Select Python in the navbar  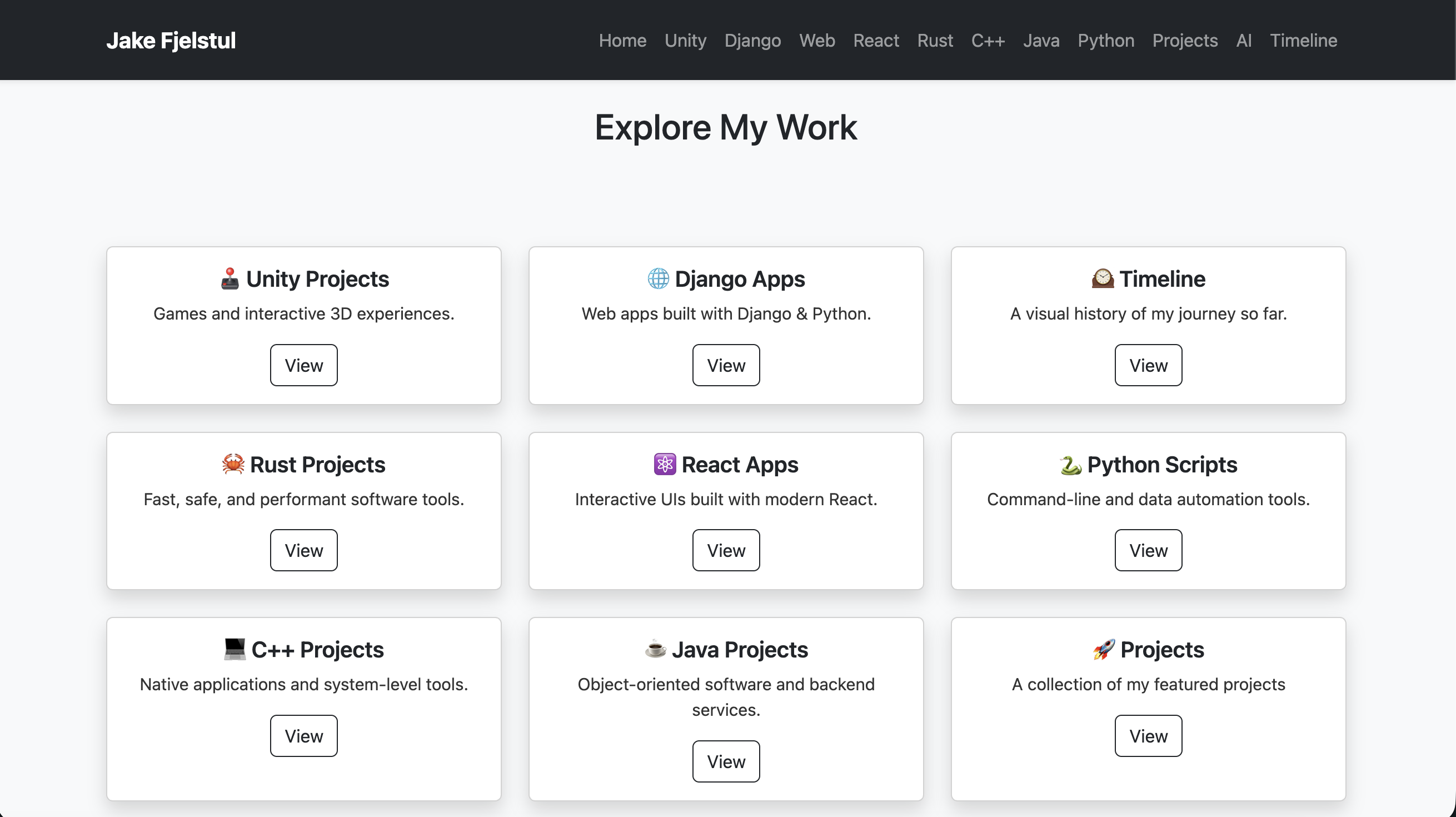[1105, 40]
